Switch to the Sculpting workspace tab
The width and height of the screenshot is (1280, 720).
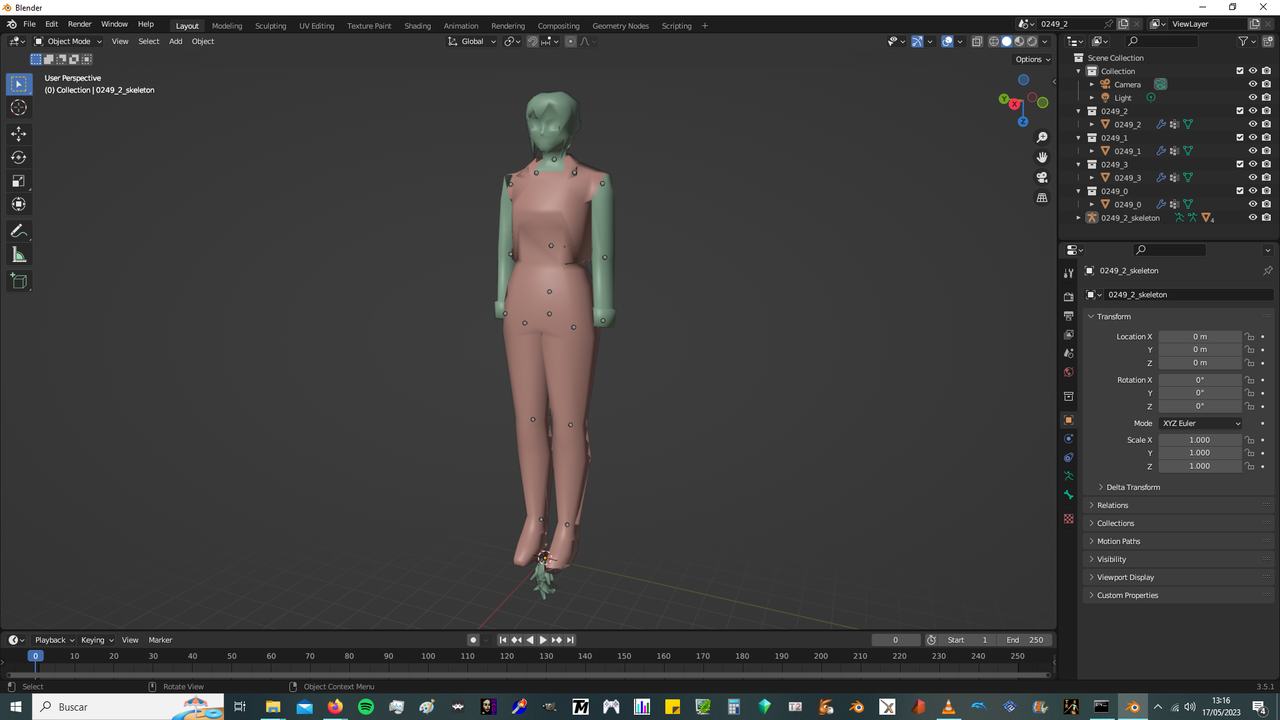pyautogui.click(x=270, y=26)
